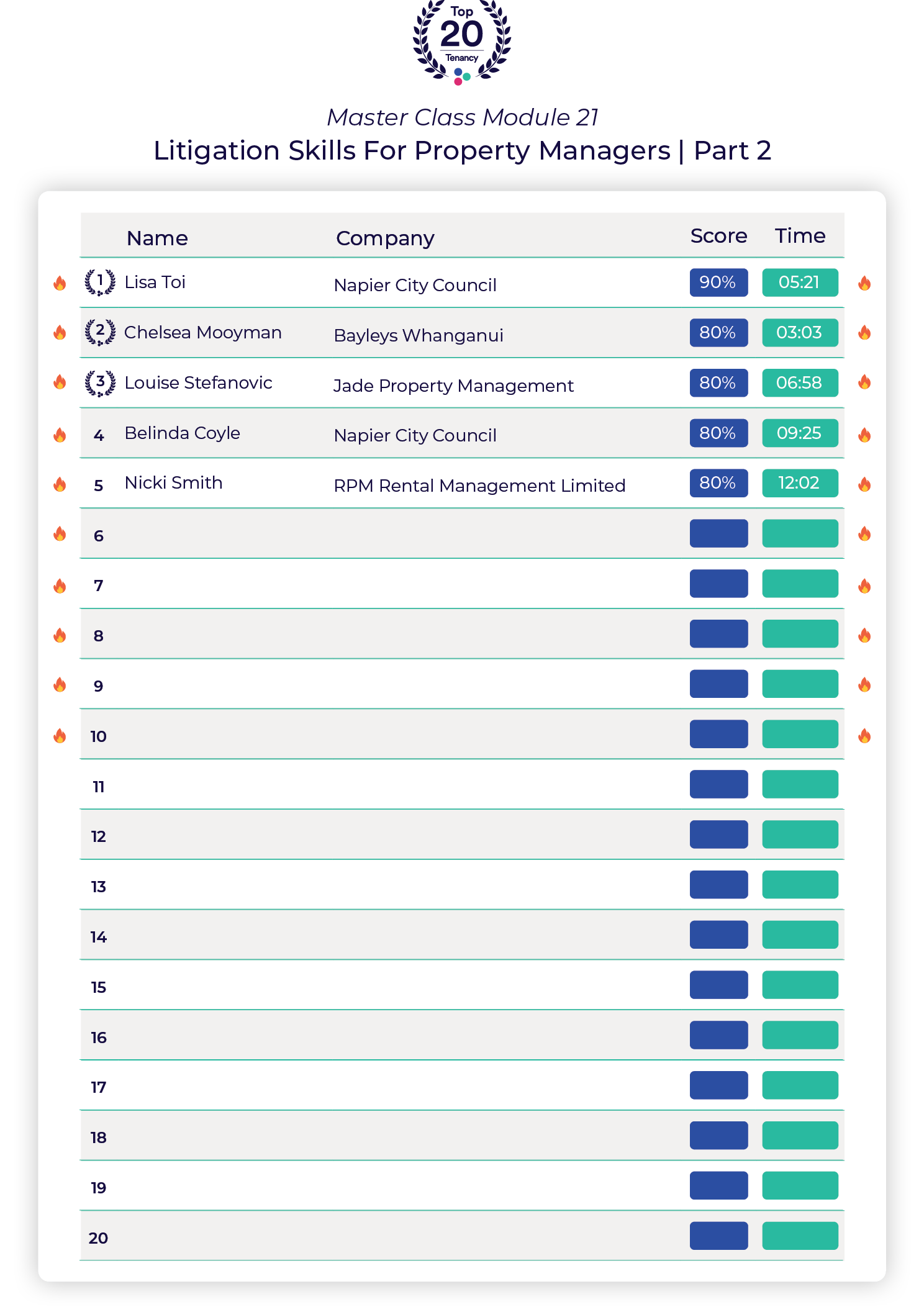Click the flame icon left of Belinda Coyle
The height and width of the screenshot is (1307, 924).
pos(60,435)
